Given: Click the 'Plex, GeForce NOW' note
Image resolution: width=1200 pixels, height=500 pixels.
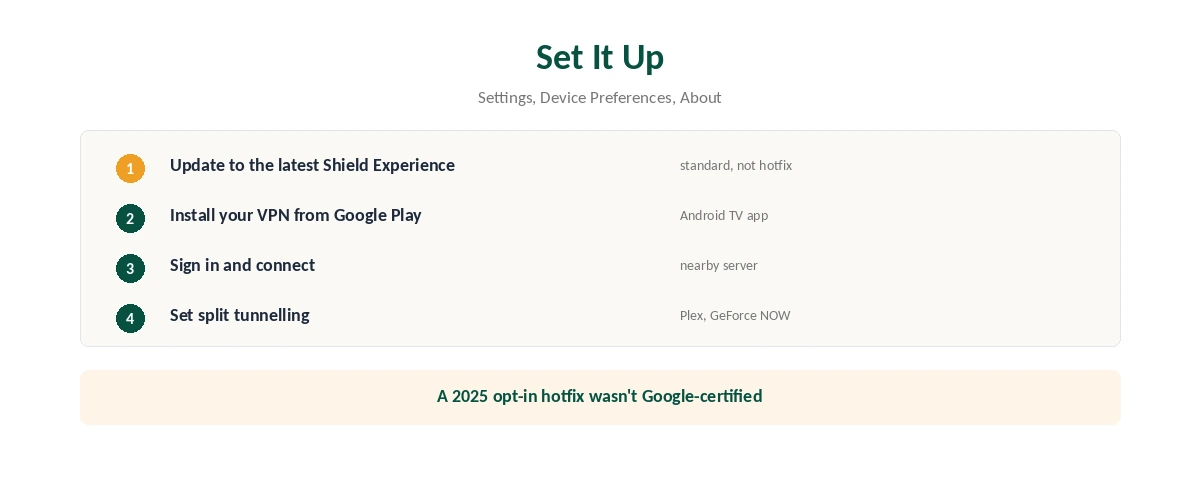Looking at the screenshot, I should click(x=735, y=315).
